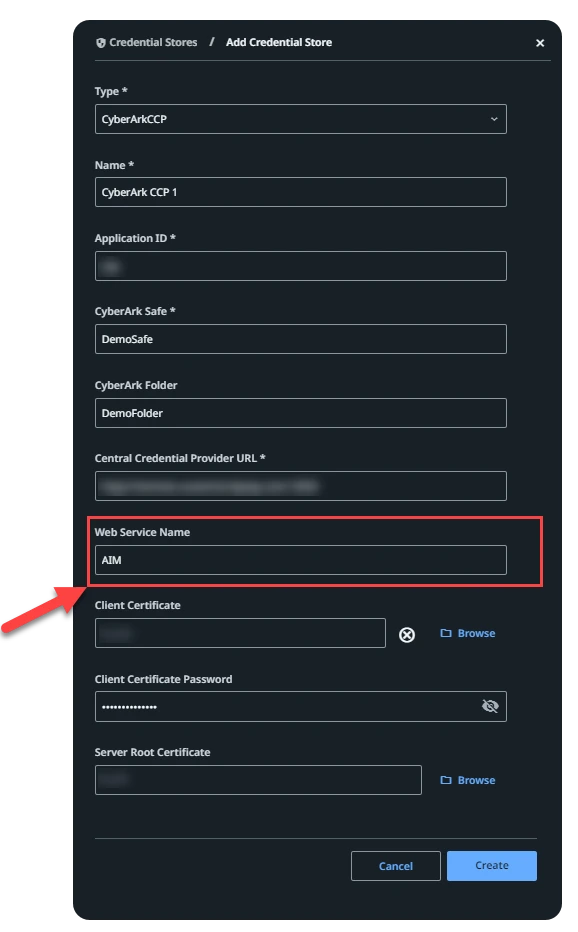The image size is (578, 932).
Task: Click the Cancel button
Action: click(x=396, y=866)
